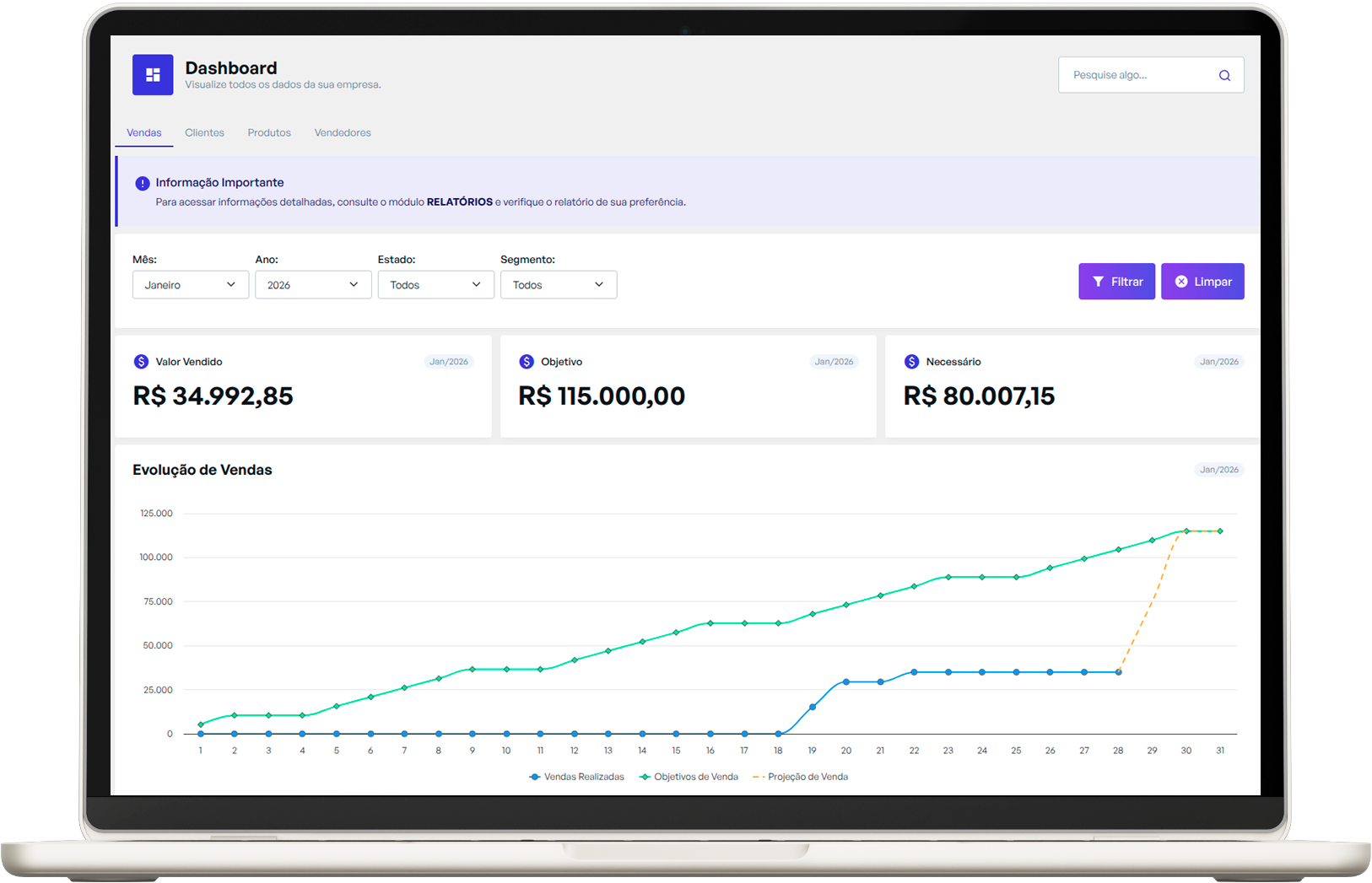Click the Necessário dollar icon
The image size is (1372, 883).
(911, 362)
